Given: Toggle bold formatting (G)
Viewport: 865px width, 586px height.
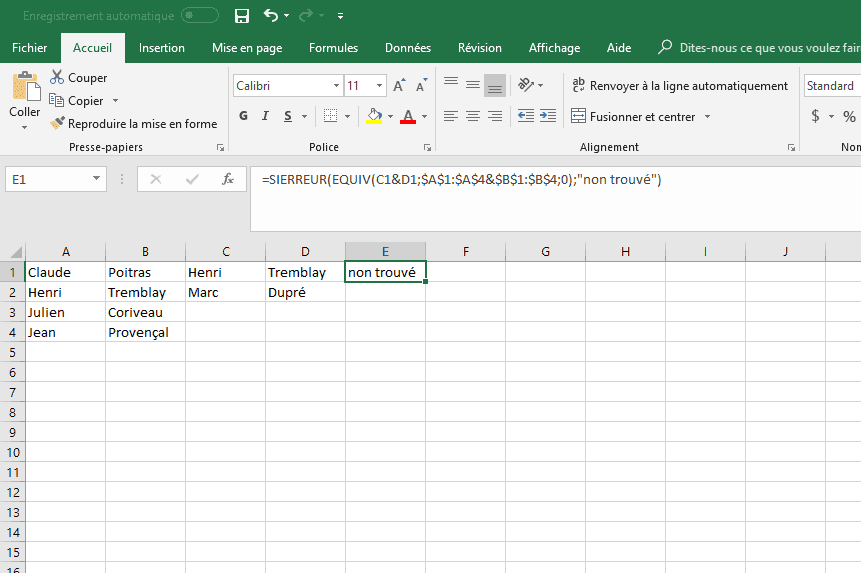Looking at the screenshot, I should tap(243, 117).
